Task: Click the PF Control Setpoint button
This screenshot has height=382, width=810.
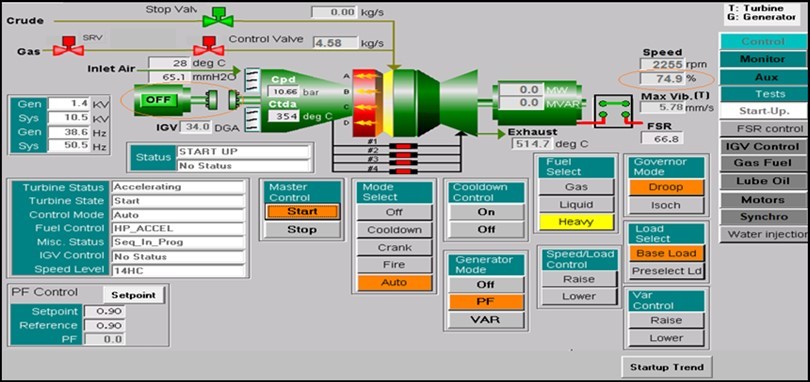Action: coord(134,295)
